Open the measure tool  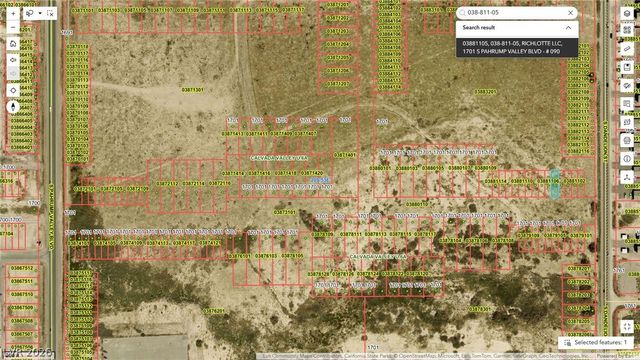pos(627,49)
